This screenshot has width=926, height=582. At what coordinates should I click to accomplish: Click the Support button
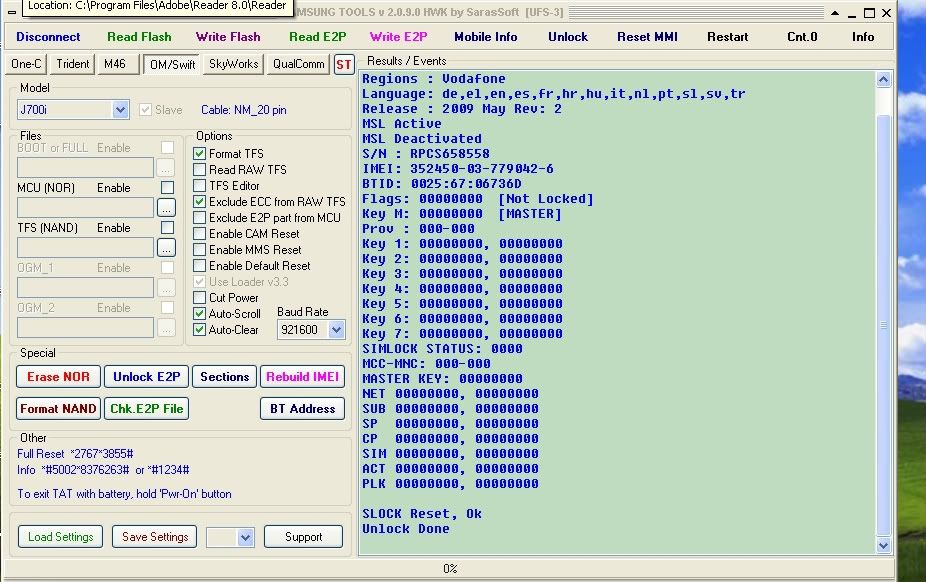pos(304,537)
